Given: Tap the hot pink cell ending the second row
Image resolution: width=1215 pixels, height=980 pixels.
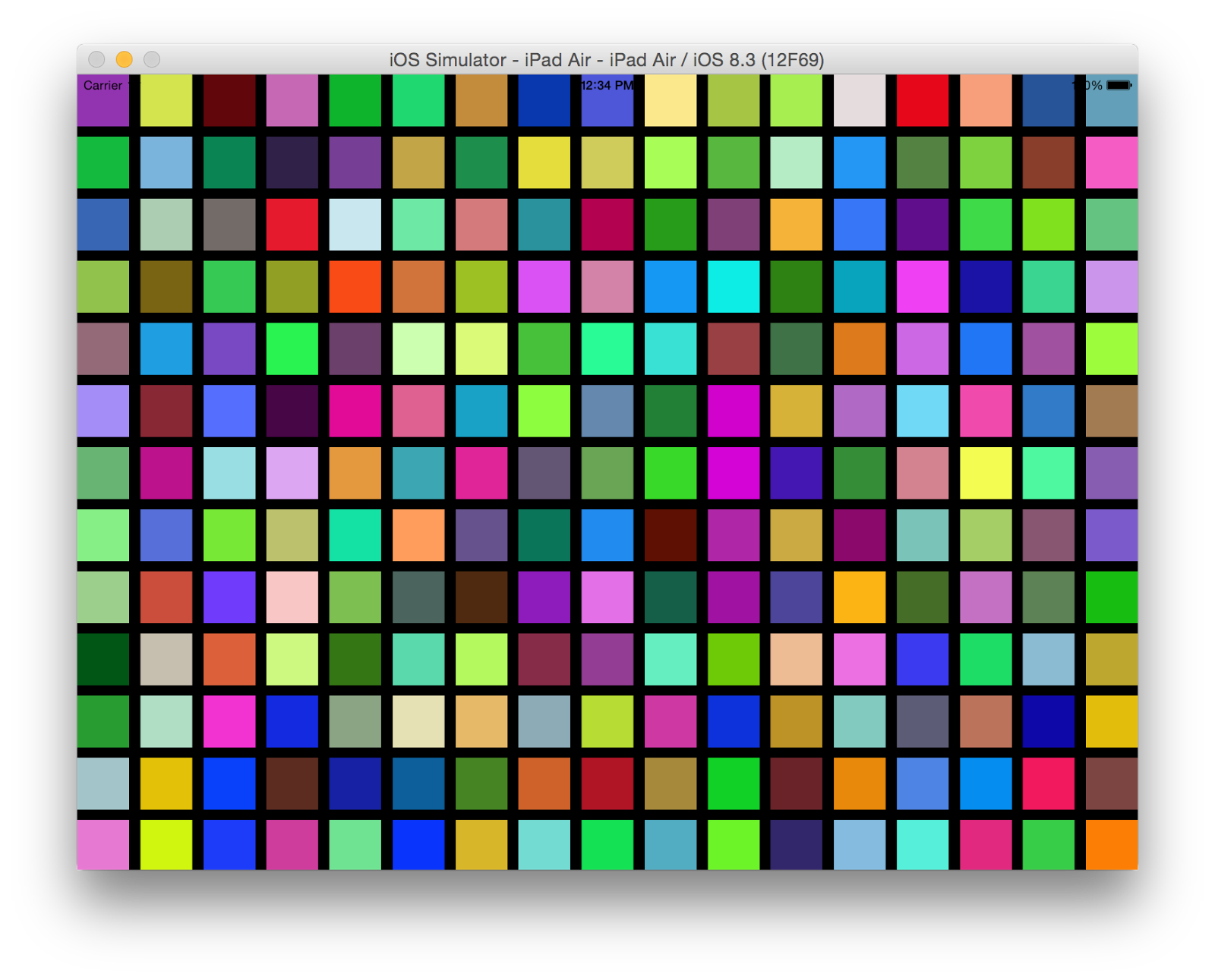Looking at the screenshot, I should [1112, 162].
